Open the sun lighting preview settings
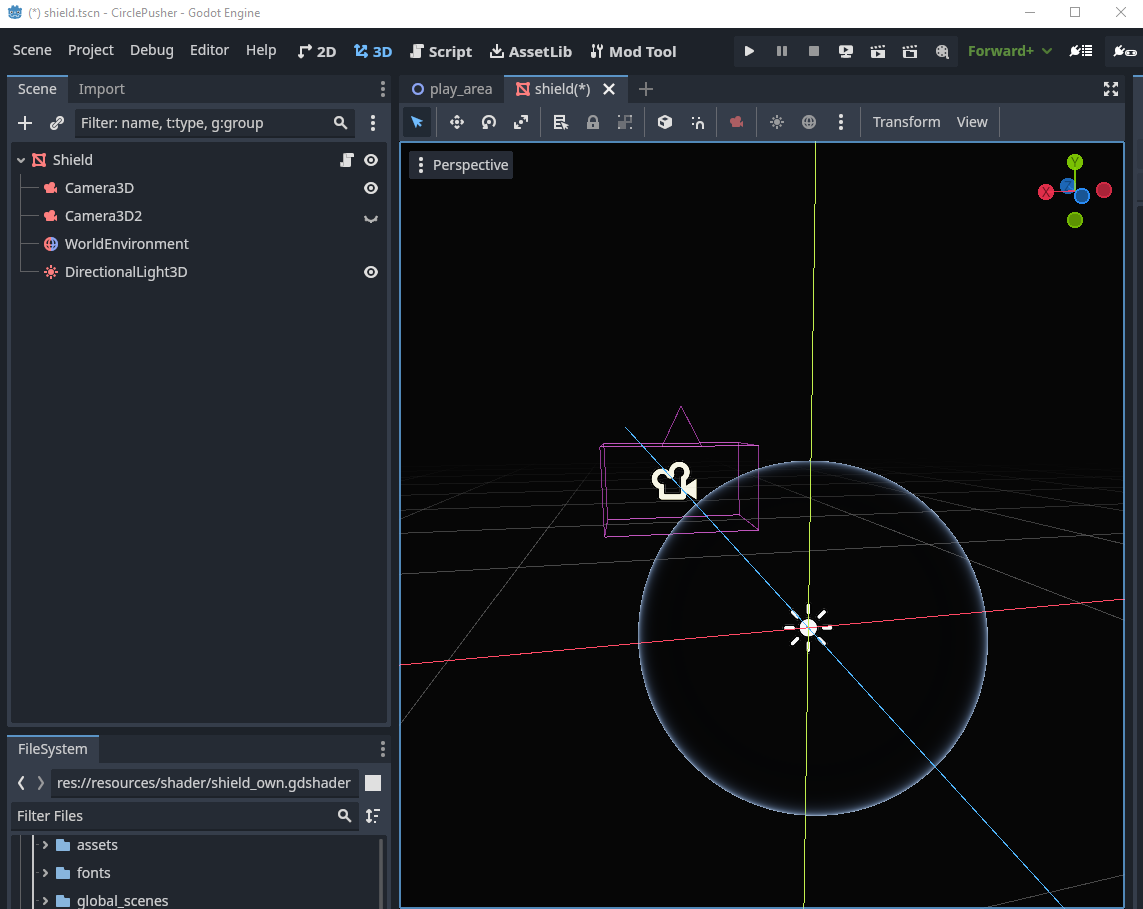 pos(776,121)
